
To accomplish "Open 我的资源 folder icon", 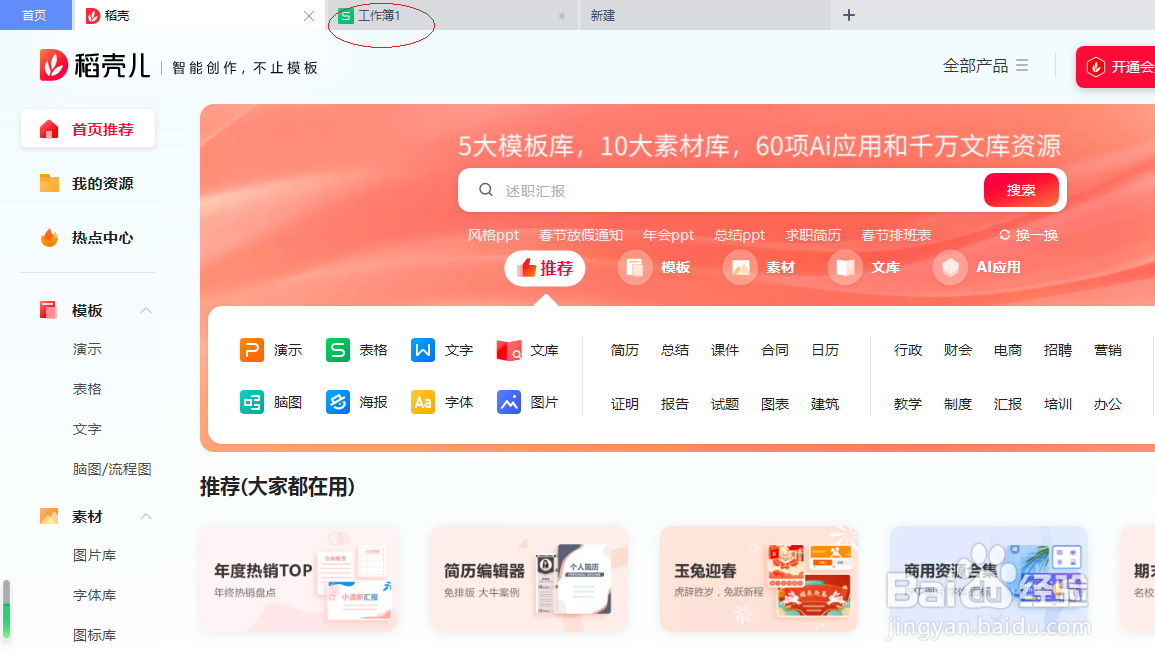I will tap(49, 183).
